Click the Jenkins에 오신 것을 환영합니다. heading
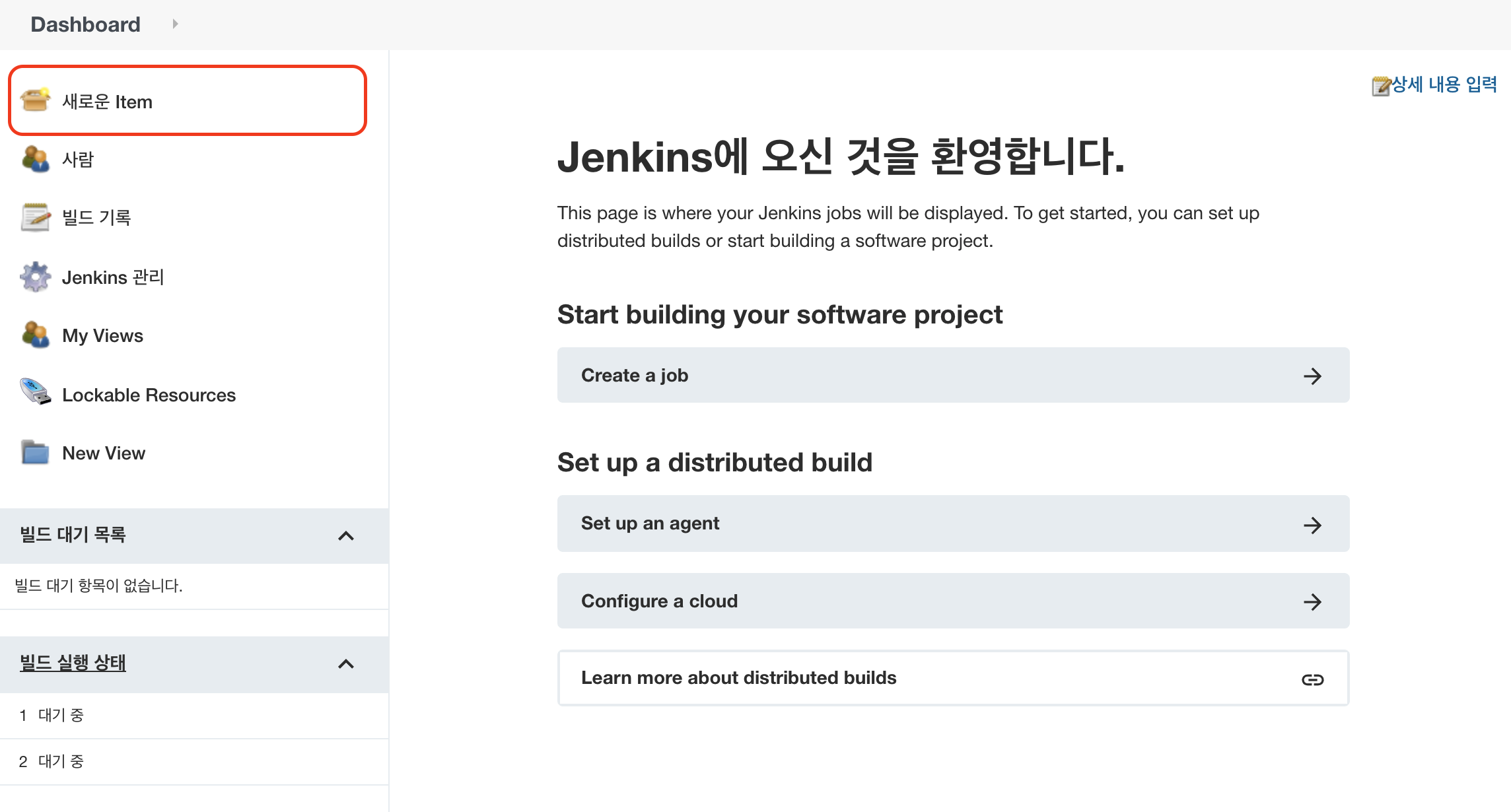Screen dimensions: 1511x812 coord(841,156)
